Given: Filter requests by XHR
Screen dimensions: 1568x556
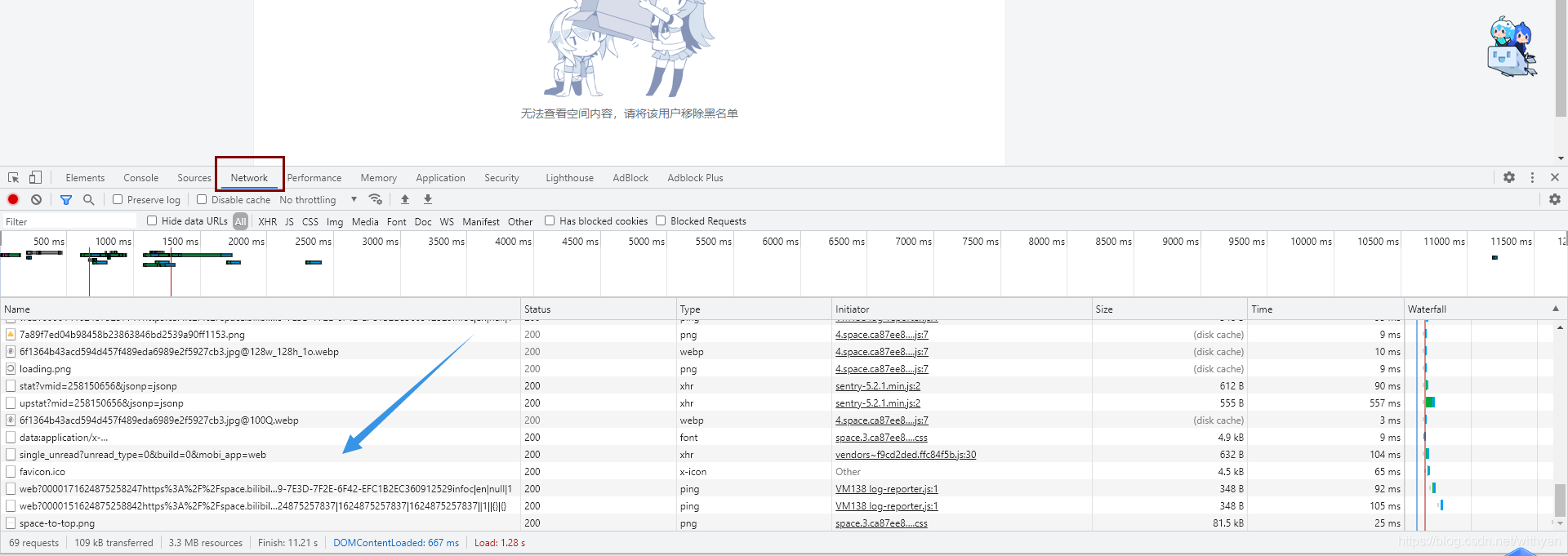Looking at the screenshot, I should (x=268, y=221).
